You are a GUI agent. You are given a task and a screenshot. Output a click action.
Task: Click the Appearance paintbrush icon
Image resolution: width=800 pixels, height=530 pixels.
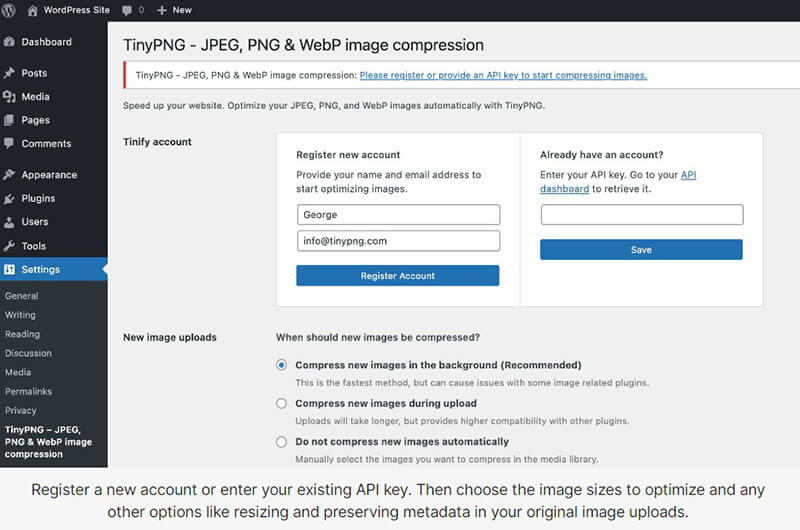click(9, 175)
